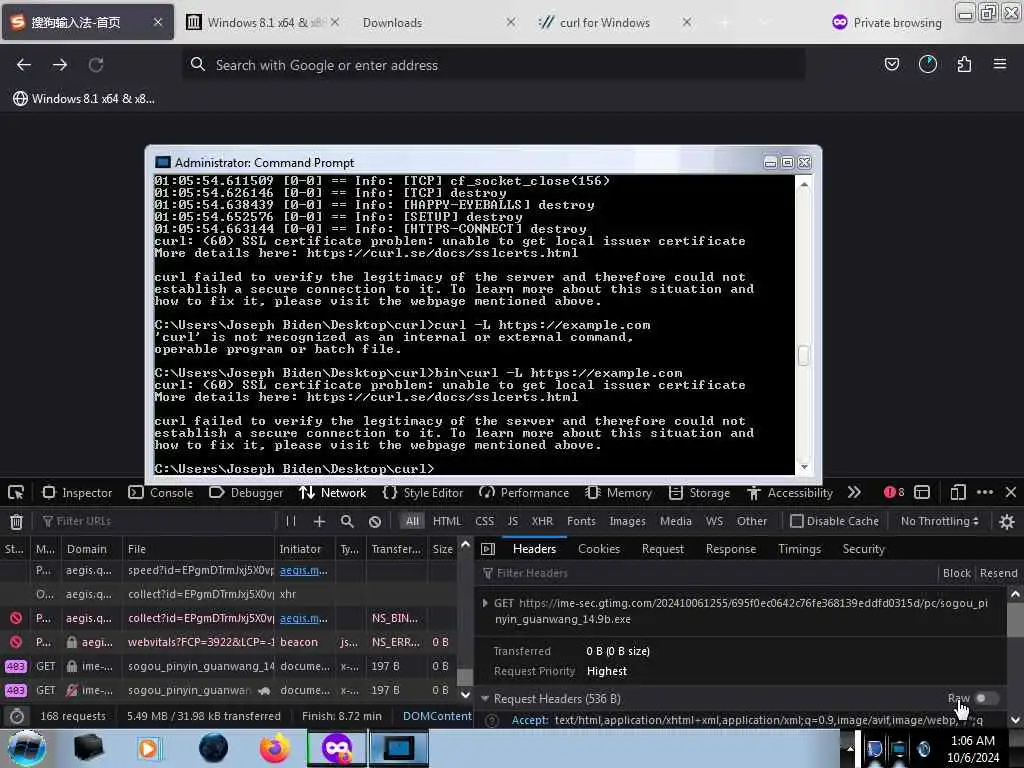Open the private browsing Firefox taskbar icon
The width and height of the screenshot is (1024, 768).
pyautogui.click(x=336, y=748)
